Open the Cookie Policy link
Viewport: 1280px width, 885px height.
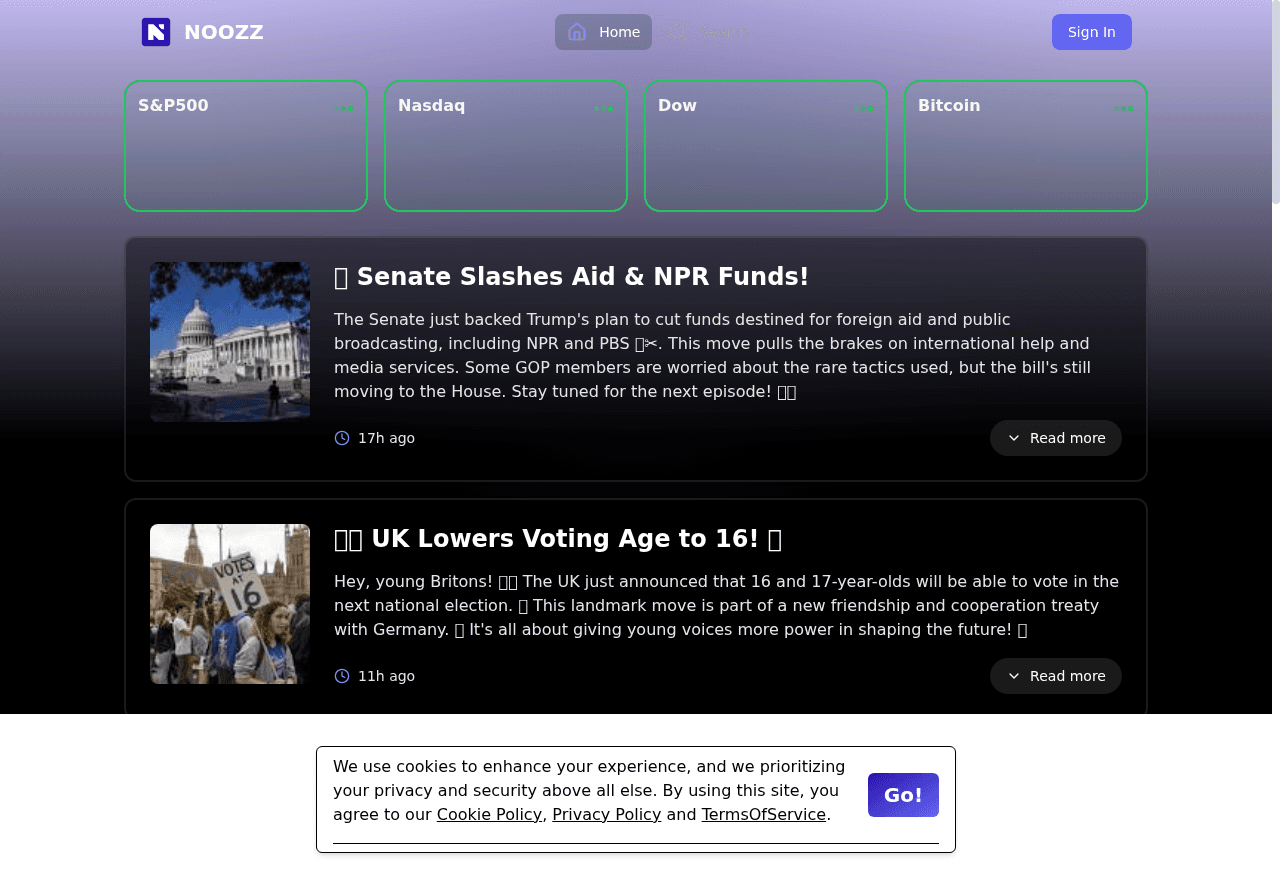[x=489, y=814]
